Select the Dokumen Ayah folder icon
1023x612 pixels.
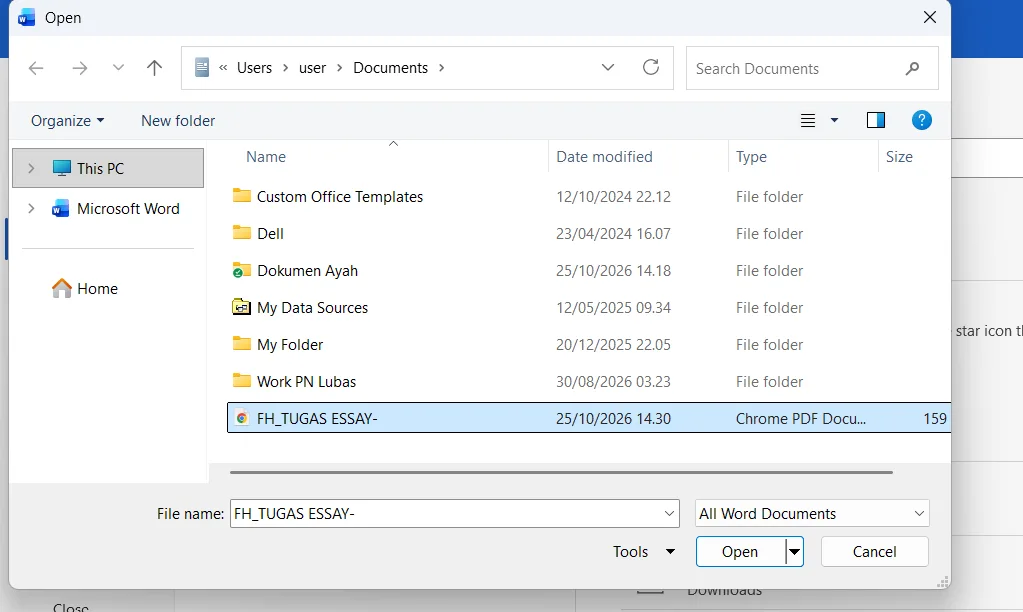tap(241, 270)
